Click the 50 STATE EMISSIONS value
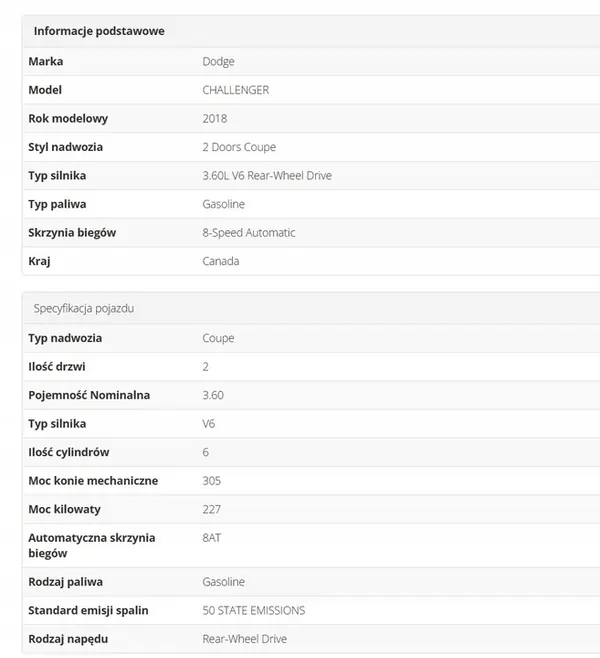 (x=254, y=610)
